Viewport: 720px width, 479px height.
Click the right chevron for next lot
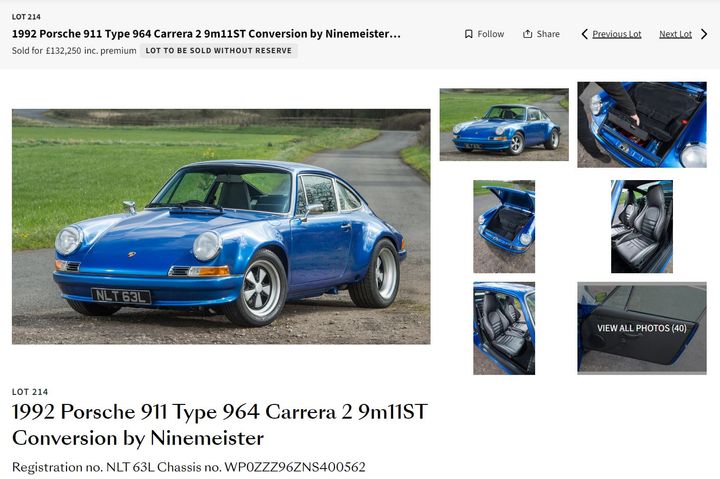[704, 34]
